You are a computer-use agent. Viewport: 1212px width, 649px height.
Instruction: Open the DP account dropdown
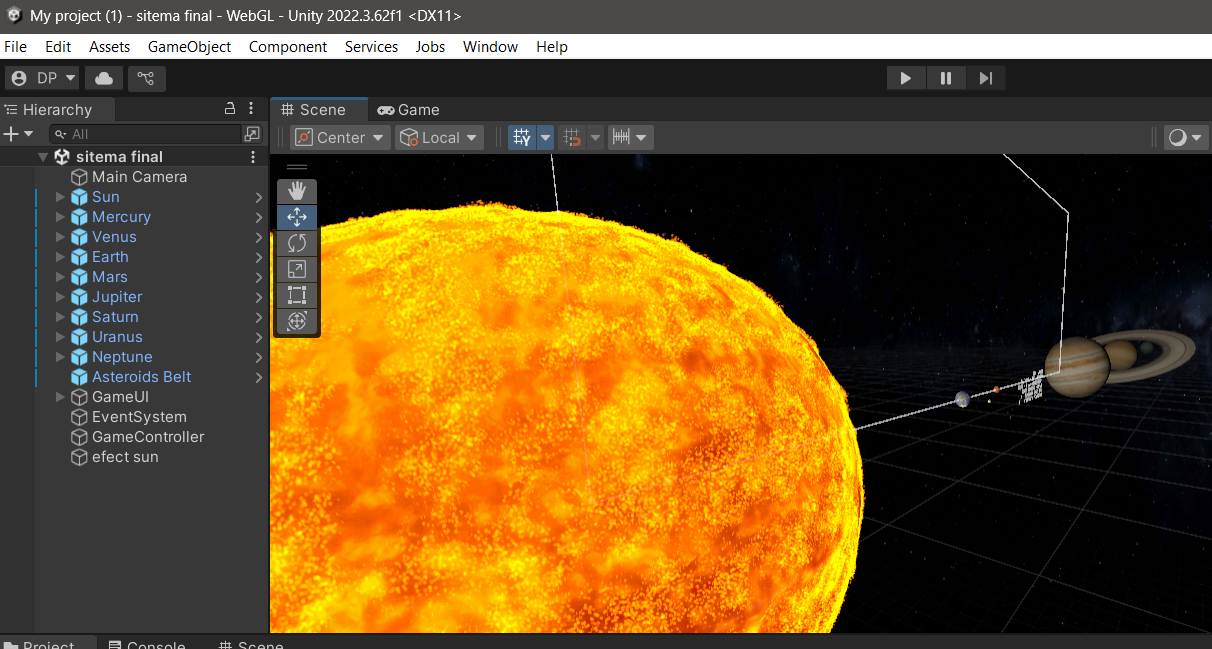pos(42,78)
